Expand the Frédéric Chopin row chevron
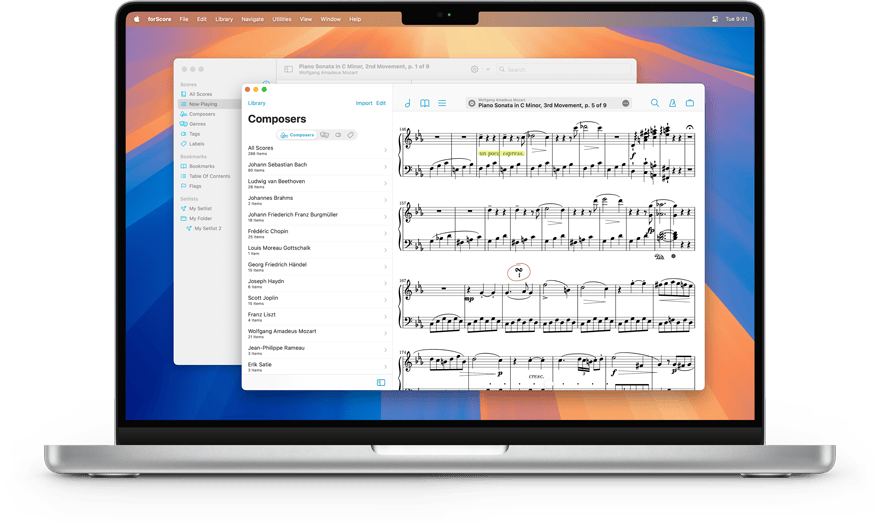 click(386, 233)
